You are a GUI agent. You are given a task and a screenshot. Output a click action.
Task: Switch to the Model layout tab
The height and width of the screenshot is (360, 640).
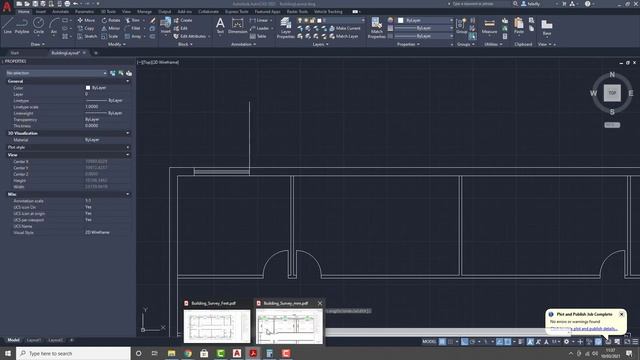[13, 340]
